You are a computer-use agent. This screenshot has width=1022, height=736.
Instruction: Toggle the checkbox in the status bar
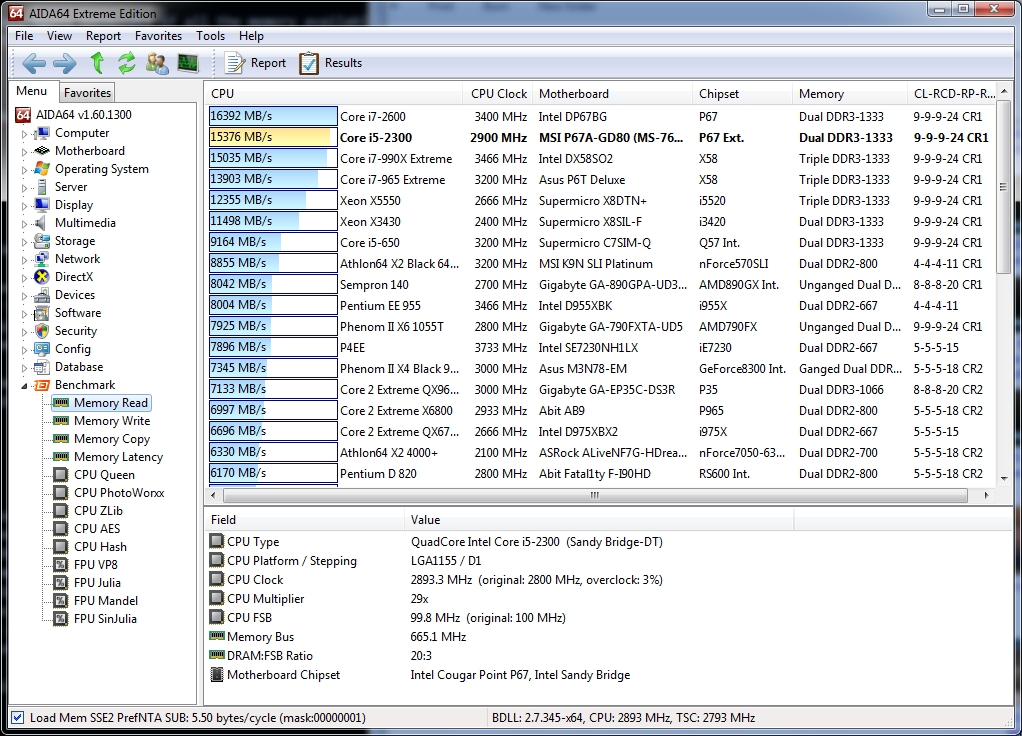(17, 718)
